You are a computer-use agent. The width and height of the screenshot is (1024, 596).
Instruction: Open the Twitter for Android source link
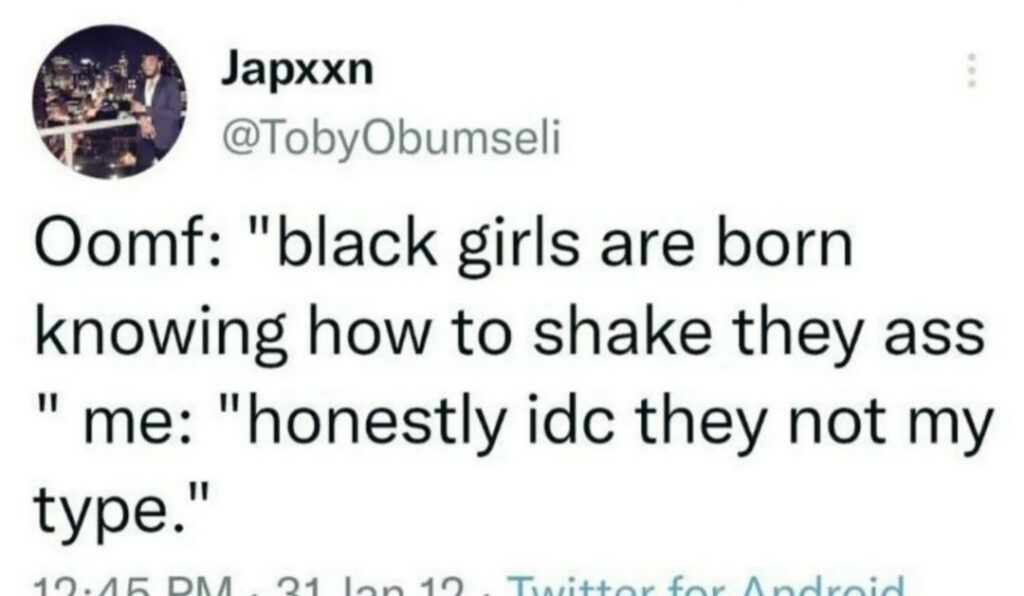(707, 584)
